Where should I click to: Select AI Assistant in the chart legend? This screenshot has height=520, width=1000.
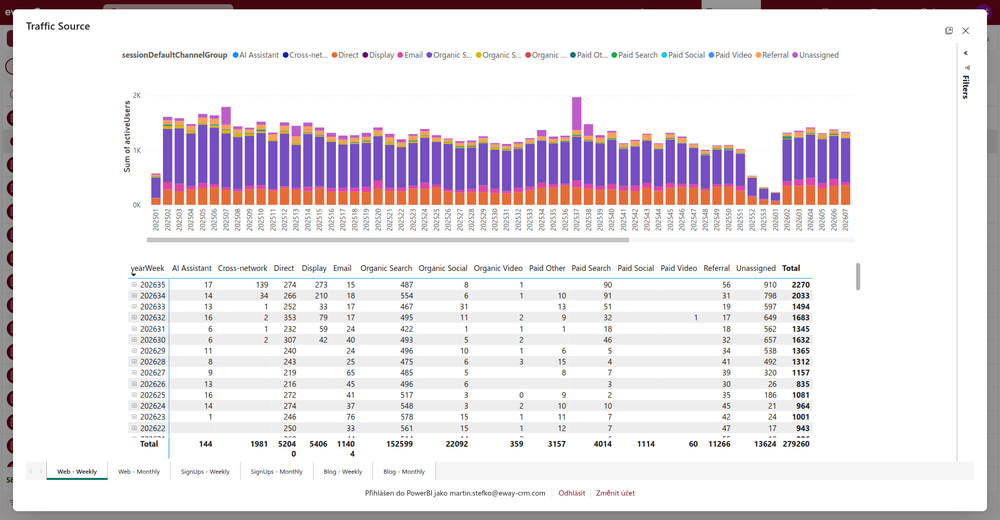[255, 55]
